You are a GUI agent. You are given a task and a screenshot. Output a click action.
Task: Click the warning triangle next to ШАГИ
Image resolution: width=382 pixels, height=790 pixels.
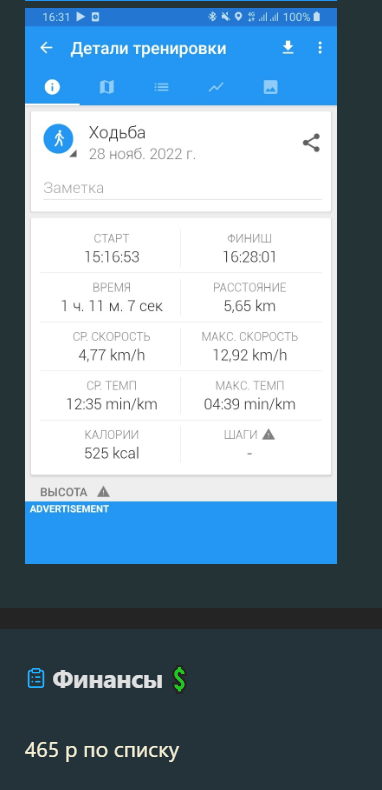tap(269, 434)
